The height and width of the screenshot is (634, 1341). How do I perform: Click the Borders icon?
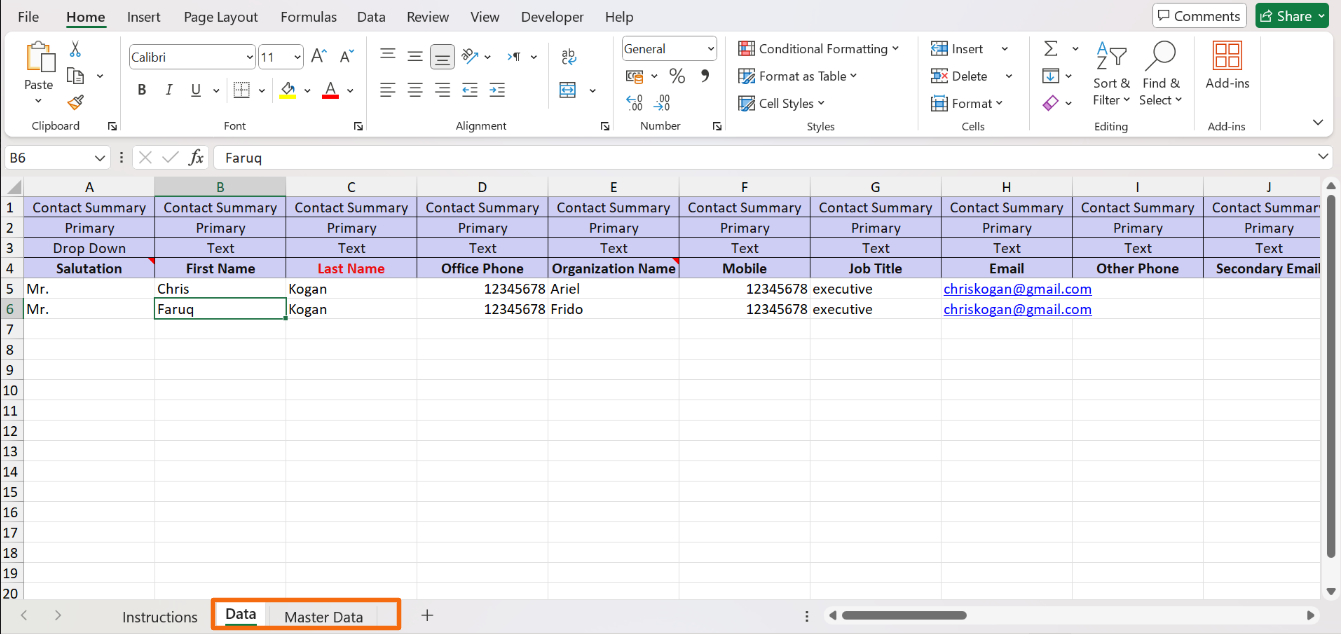240,90
